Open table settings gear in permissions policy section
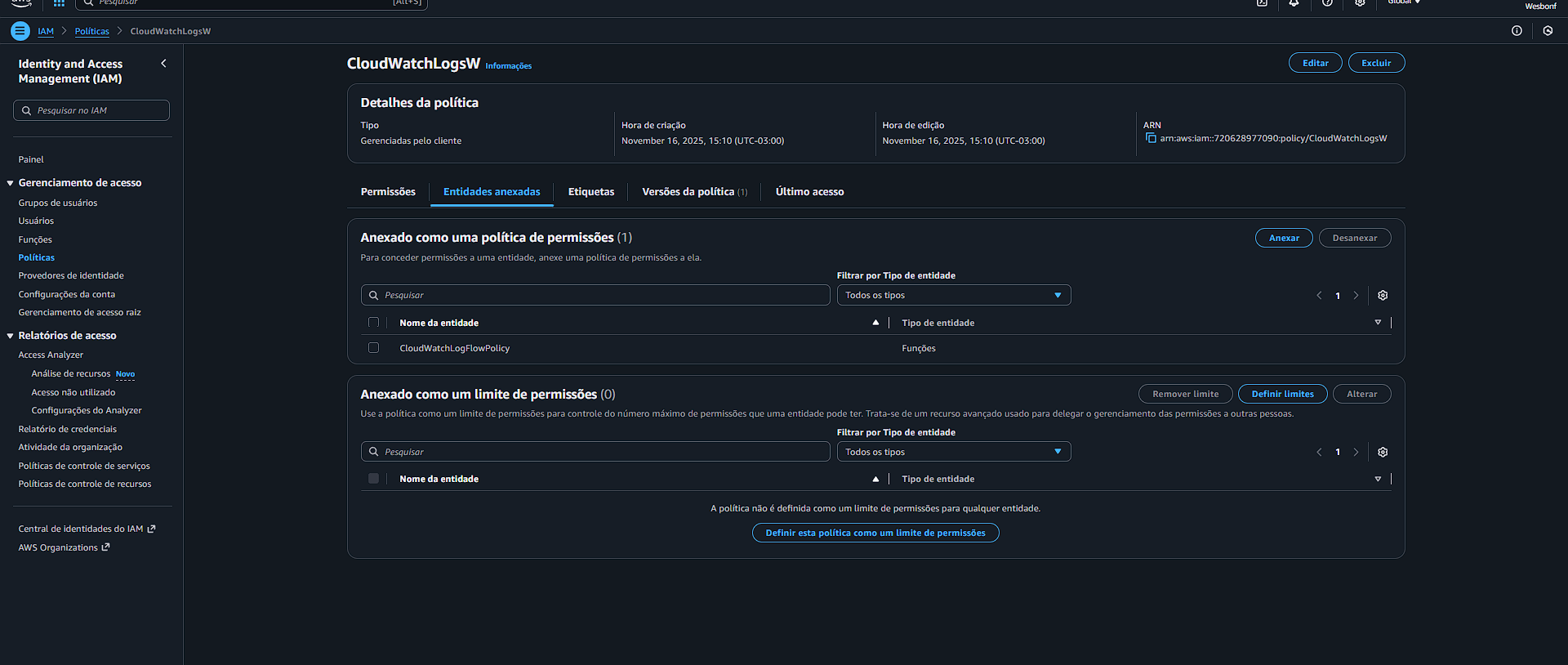 tap(1383, 296)
